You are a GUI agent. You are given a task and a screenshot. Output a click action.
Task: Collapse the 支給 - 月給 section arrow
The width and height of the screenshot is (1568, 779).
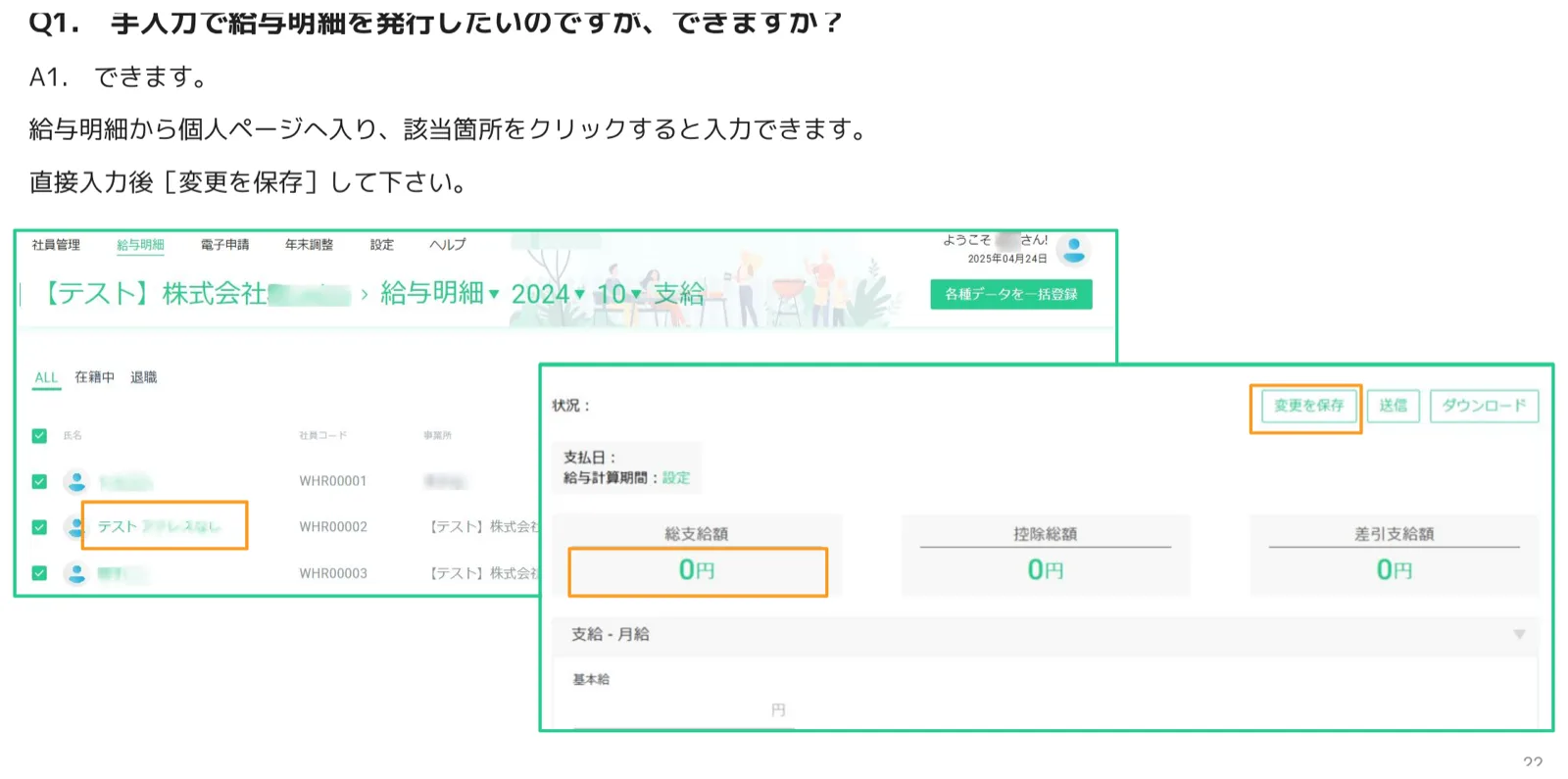tap(1519, 635)
